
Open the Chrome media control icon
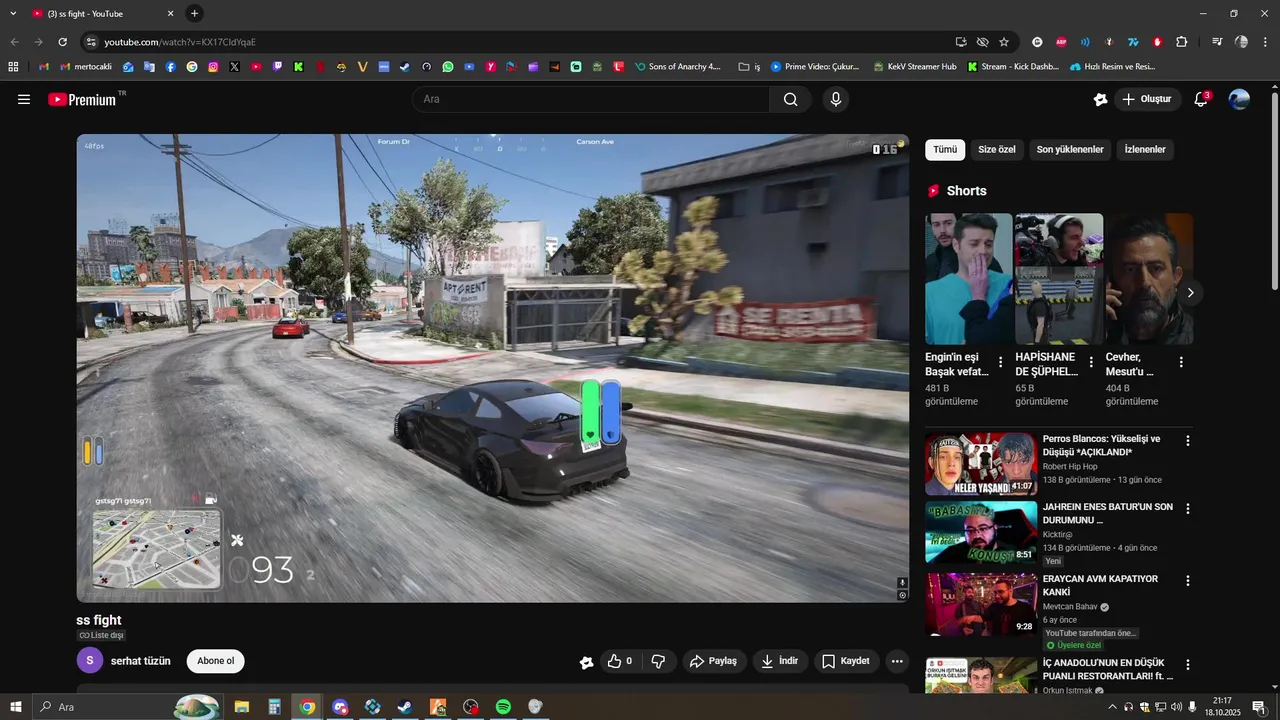pyautogui.click(x=1217, y=42)
